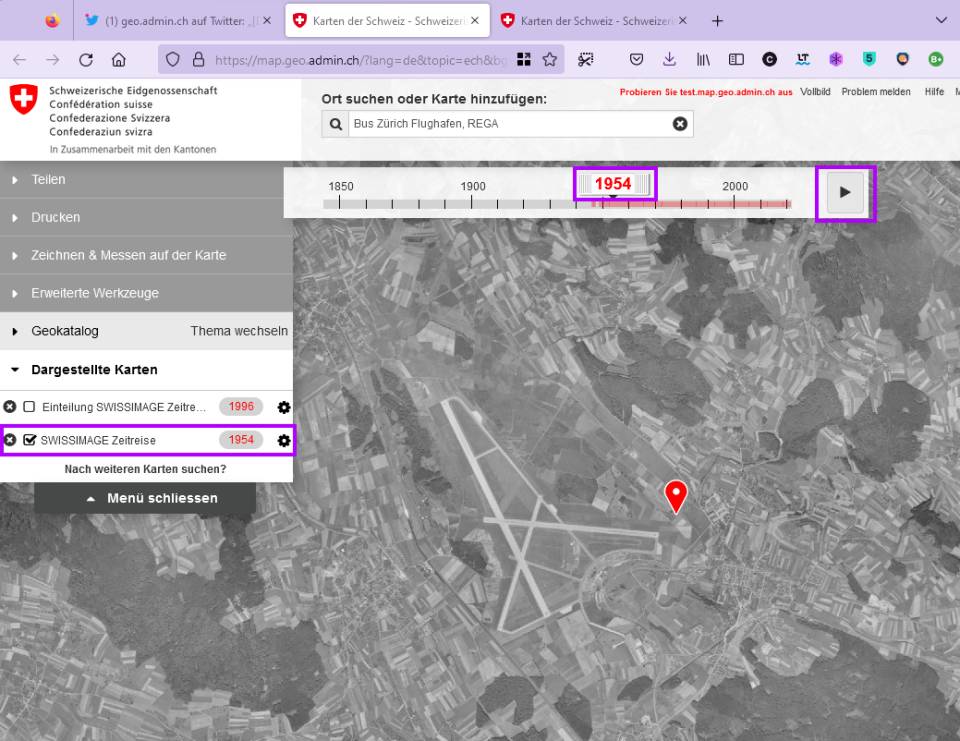Screen dimensions: 960x741
Task: Click the magnifier icon in the search bar
Action: [x=335, y=124]
